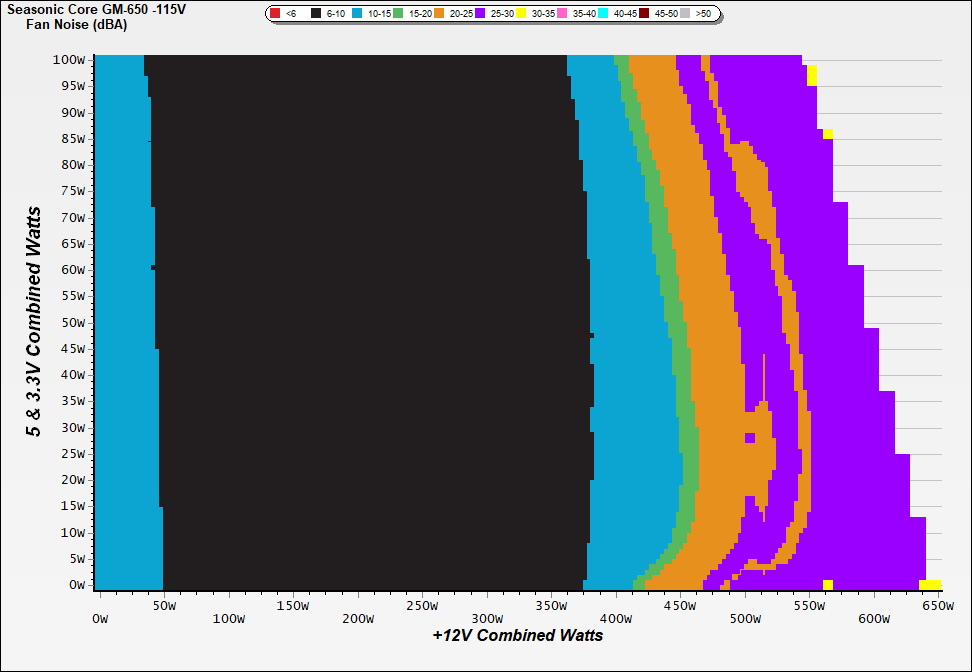Click the +12V Combined Watts axis title
The width and height of the screenshot is (972, 672).
(x=518, y=635)
